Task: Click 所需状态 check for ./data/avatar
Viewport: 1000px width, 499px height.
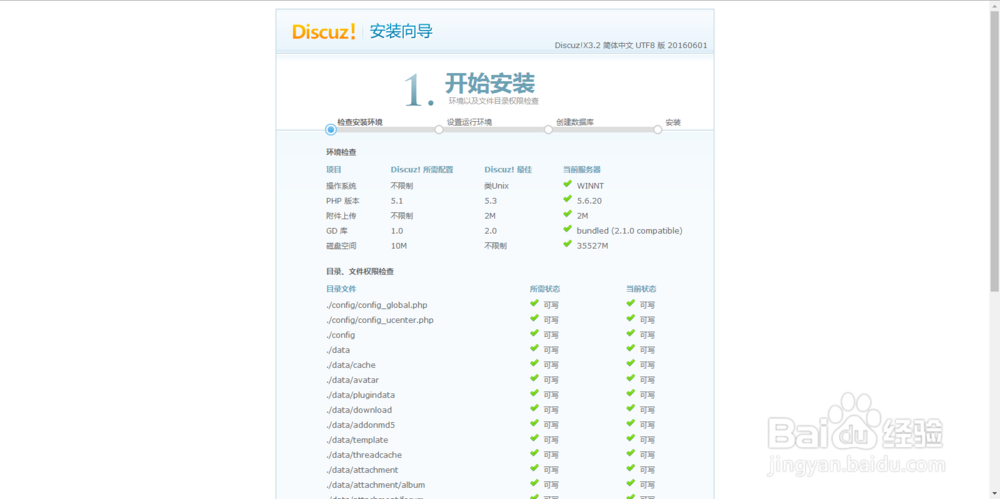Action: (534, 378)
